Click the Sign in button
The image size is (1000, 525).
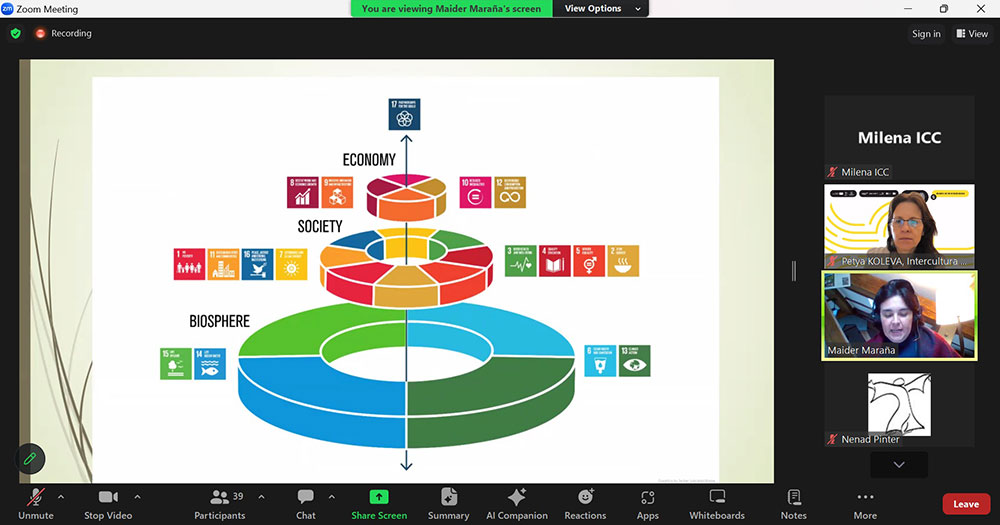pos(926,34)
